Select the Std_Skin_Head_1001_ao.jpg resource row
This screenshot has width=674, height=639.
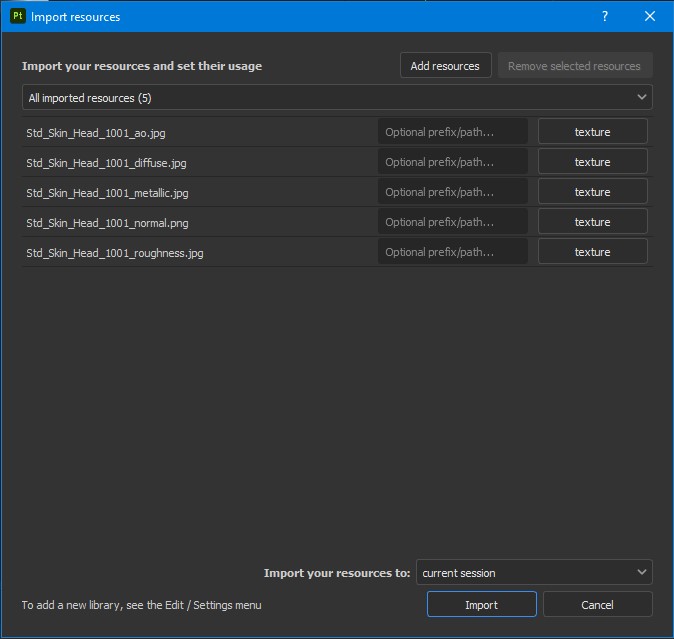(x=96, y=132)
